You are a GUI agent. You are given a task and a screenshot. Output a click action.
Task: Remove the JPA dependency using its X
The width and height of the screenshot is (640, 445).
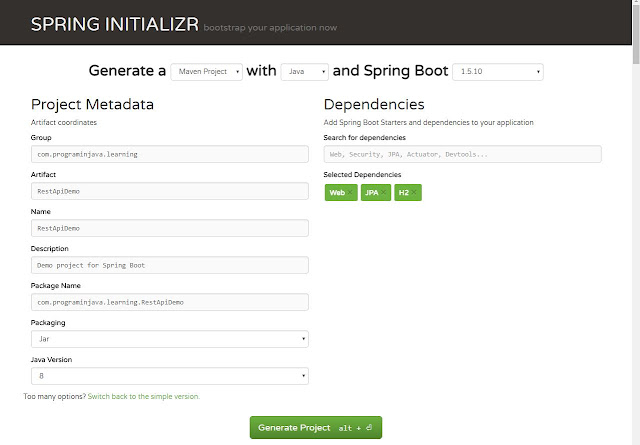[x=384, y=192]
